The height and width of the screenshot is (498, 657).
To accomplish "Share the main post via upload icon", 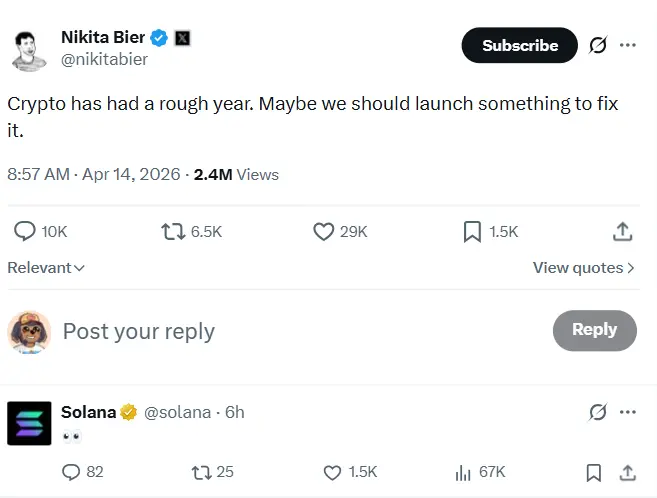I will click(x=622, y=231).
